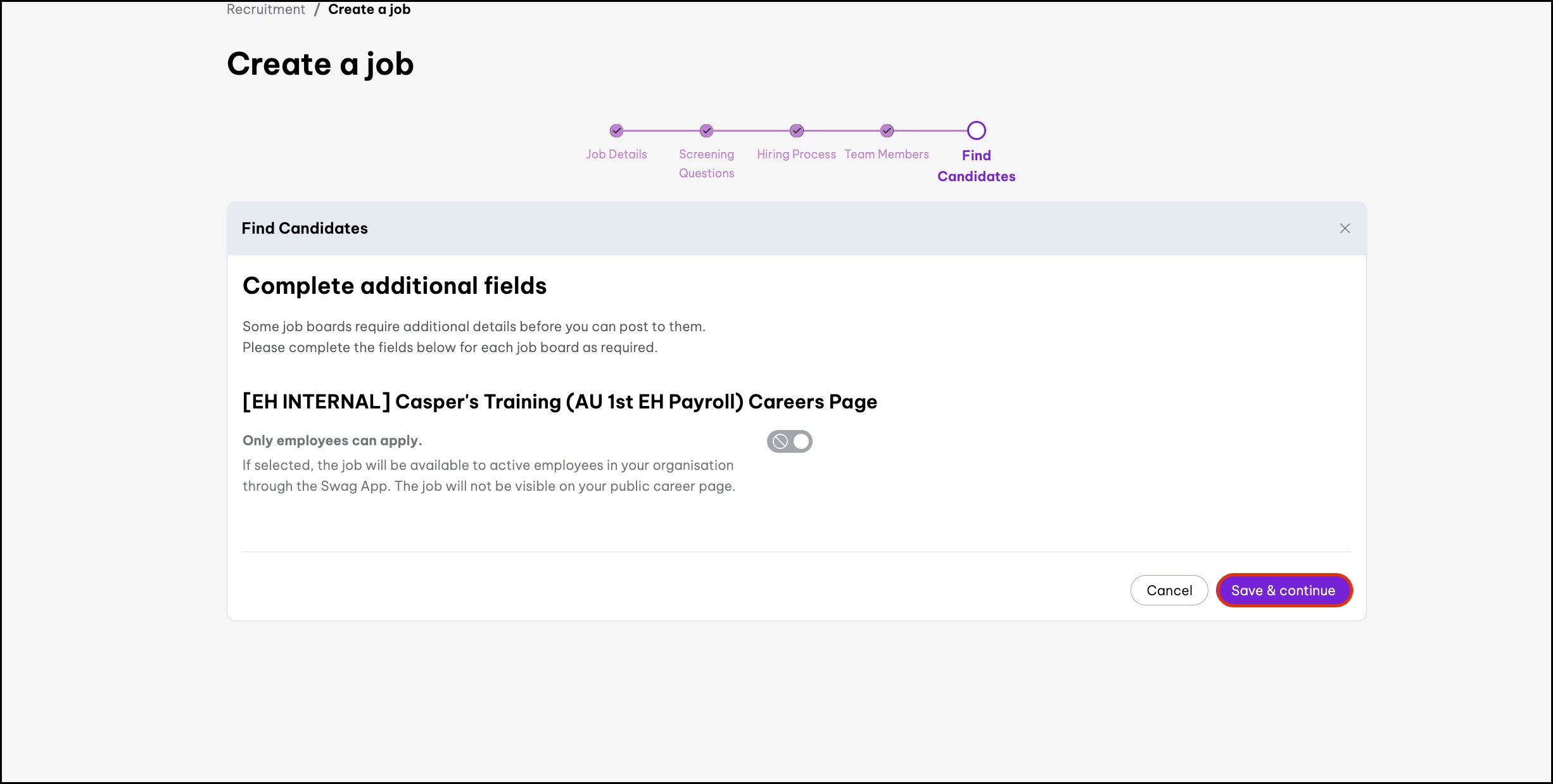
Task: Click the empty Find Candidates step circle
Action: pyautogui.click(x=976, y=130)
